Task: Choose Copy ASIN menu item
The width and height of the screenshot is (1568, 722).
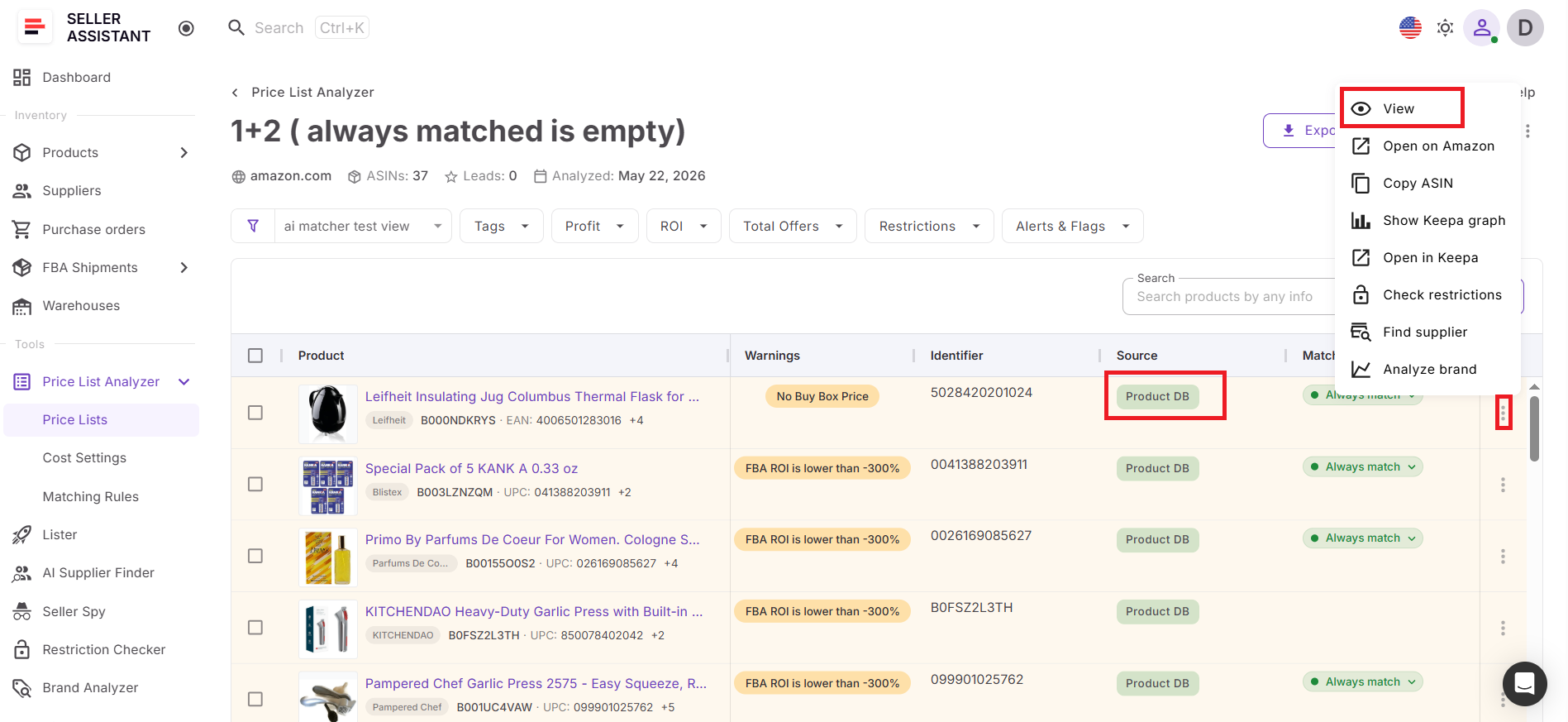Action: click(1427, 183)
